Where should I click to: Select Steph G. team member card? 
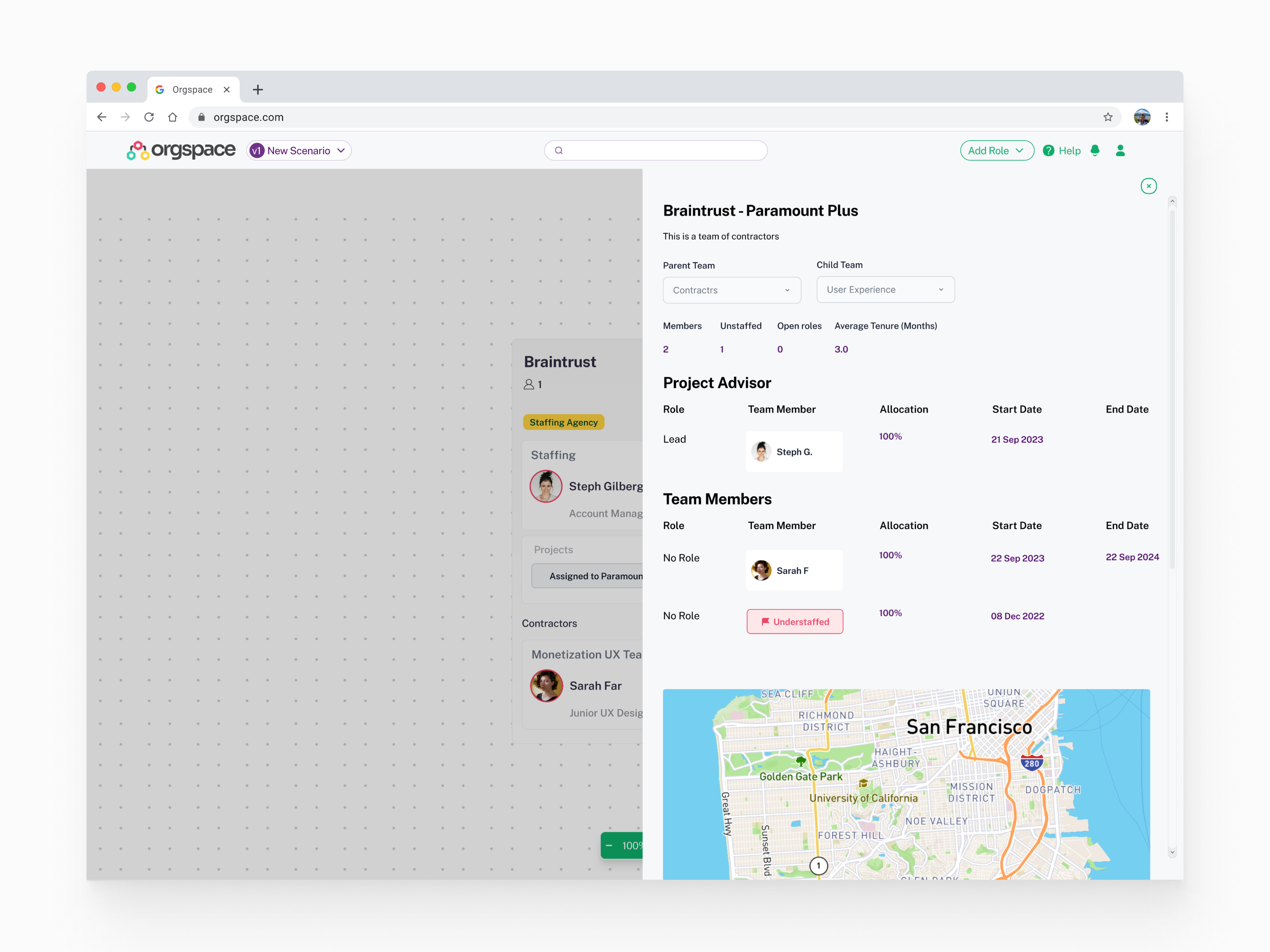794,452
